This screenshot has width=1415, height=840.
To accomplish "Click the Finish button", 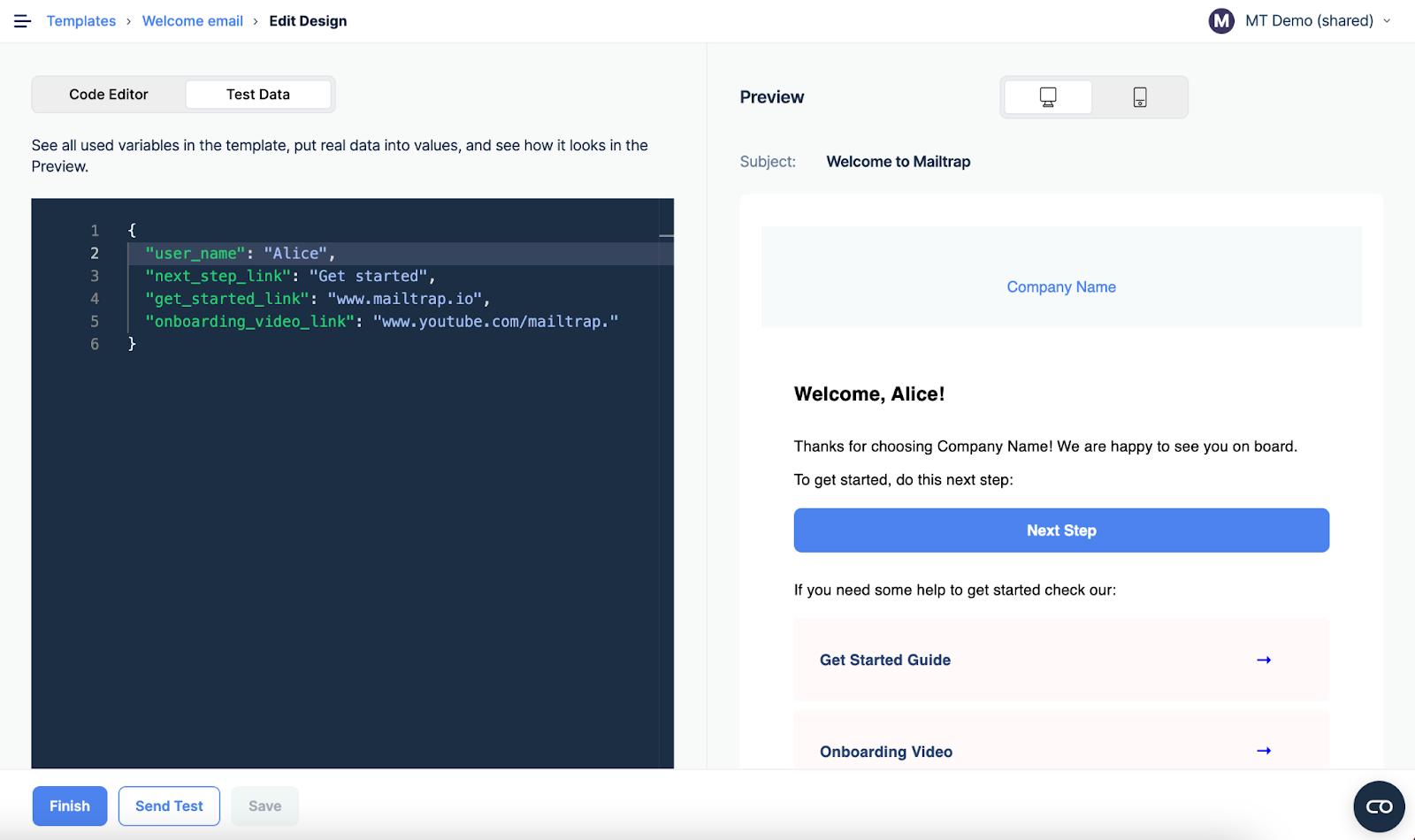I will click(69, 806).
